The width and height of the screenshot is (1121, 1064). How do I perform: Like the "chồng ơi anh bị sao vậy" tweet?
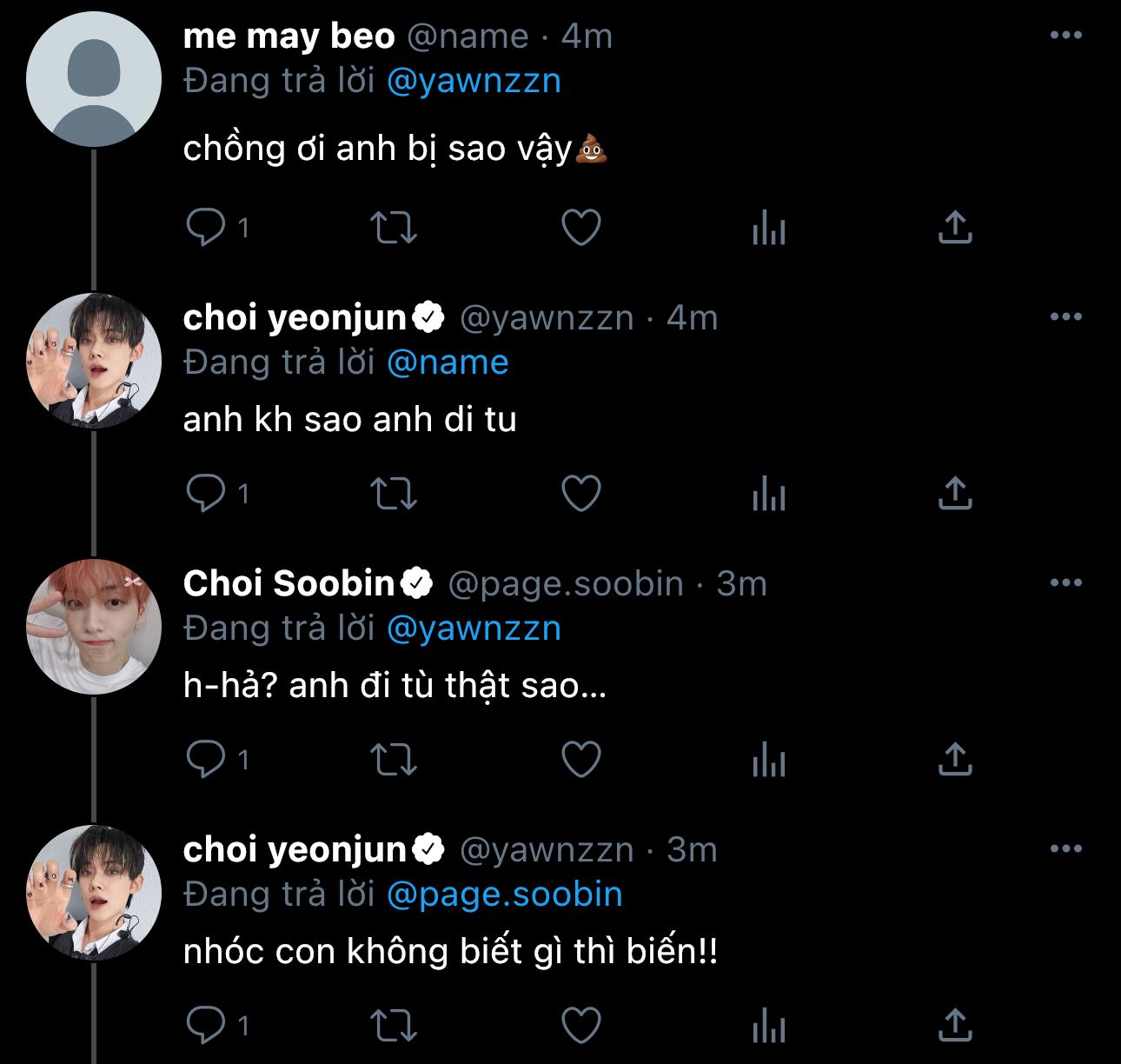(581, 228)
